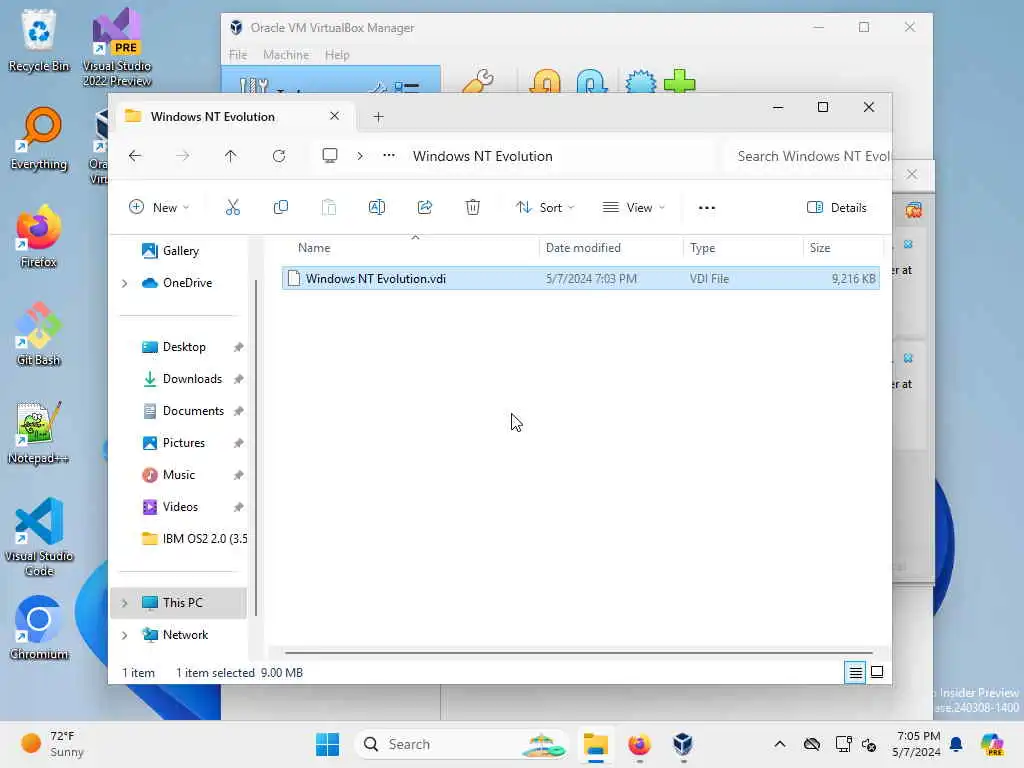This screenshot has height=768, width=1024.
Task: Toggle the Details pane button
Action: pos(837,208)
